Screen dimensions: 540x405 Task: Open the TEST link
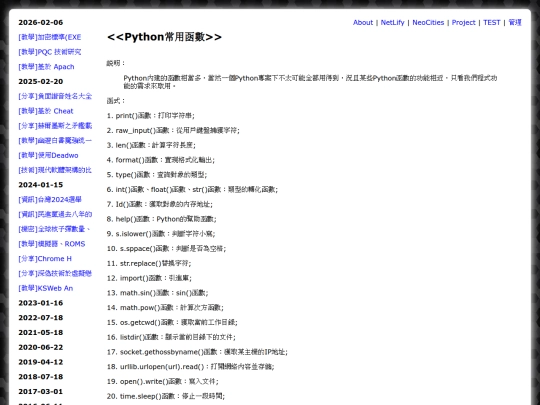(x=491, y=22)
